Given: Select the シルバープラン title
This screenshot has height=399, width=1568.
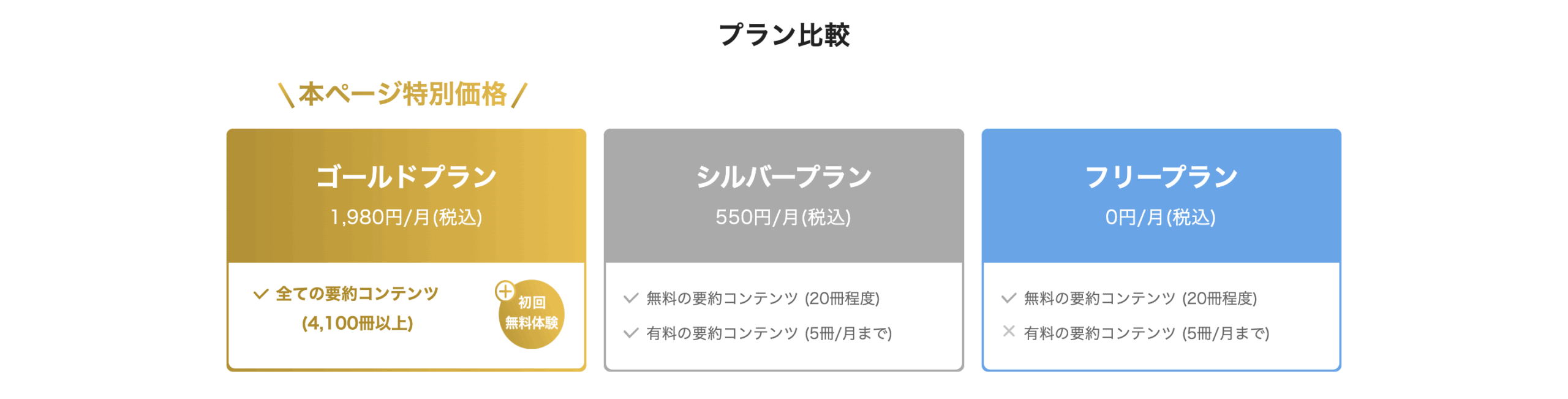Looking at the screenshot, I should [783, 177].
